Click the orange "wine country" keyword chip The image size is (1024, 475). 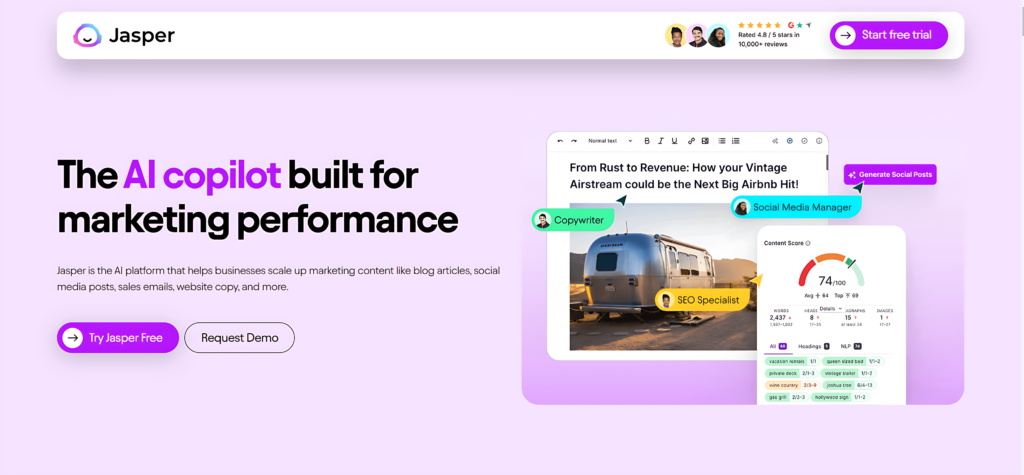[x=792, y=385]
